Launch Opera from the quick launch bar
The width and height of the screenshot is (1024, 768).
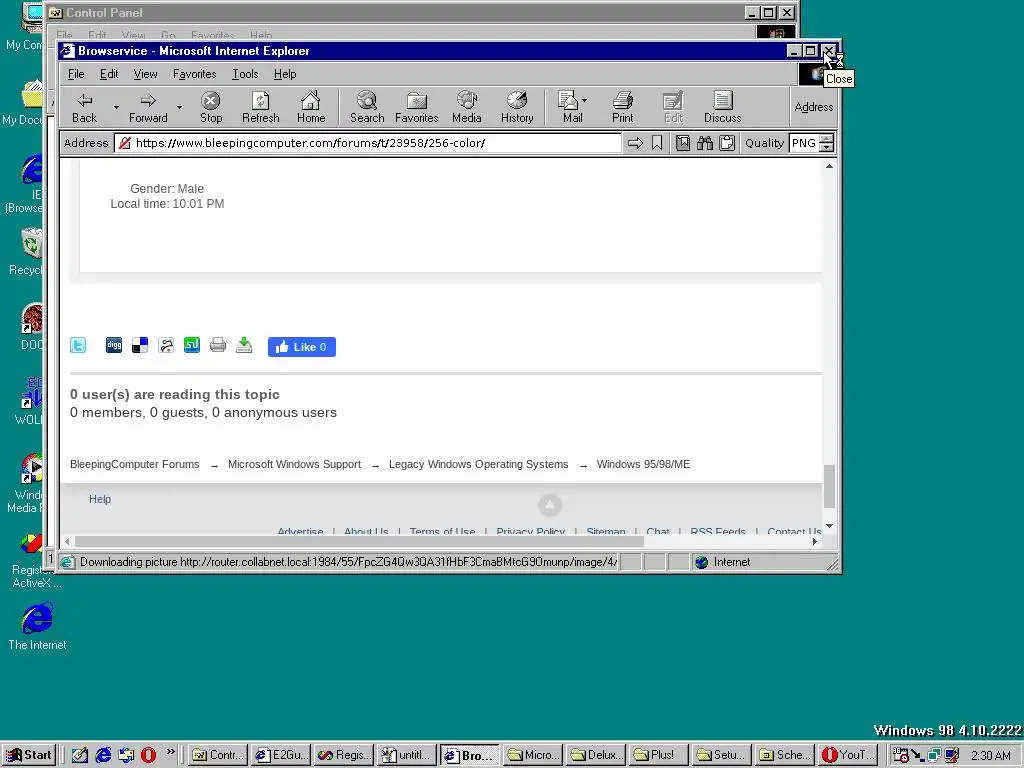point(148,755)
